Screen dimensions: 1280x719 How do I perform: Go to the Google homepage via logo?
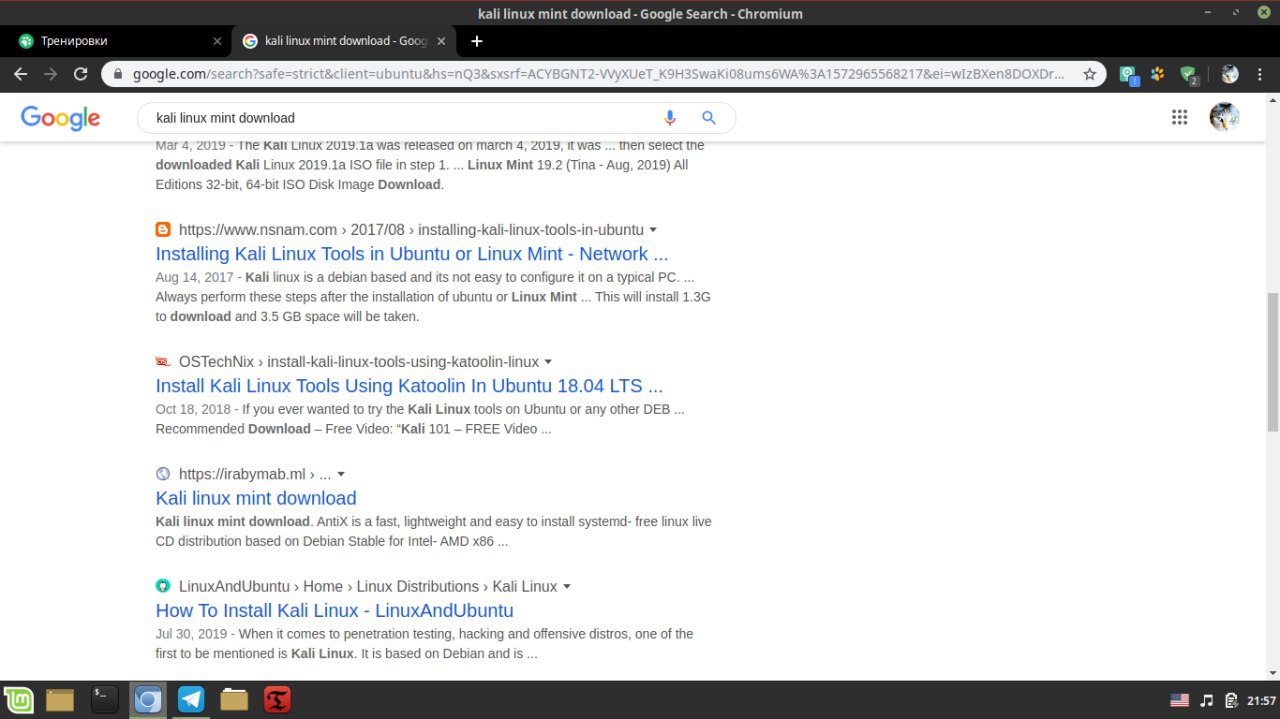pyautogui.click(x=60, y=118)
